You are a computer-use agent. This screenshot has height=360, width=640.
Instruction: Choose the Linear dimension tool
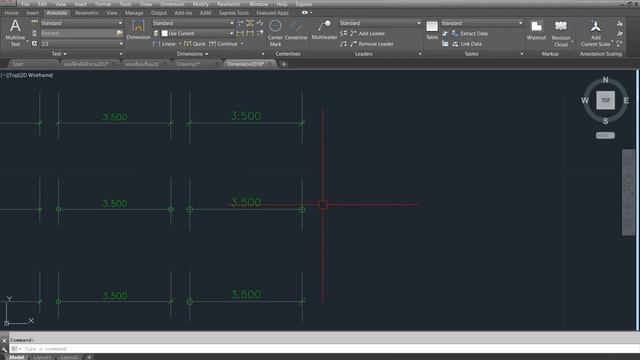[x=165, y=44]
